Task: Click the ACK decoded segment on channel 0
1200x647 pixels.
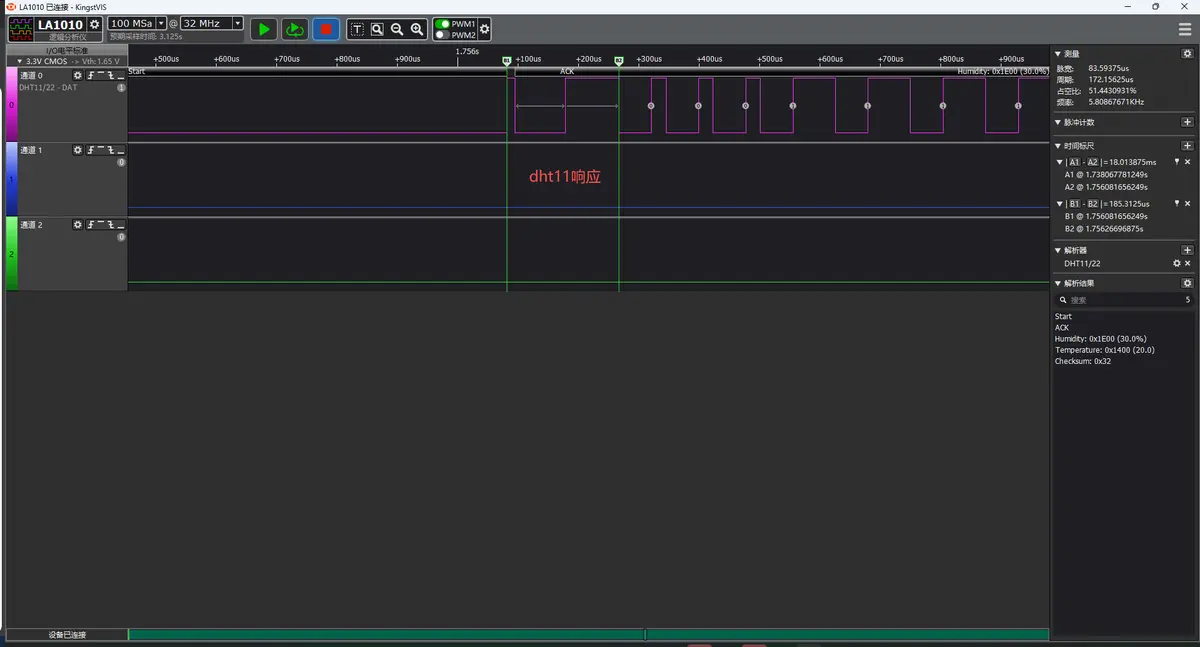Action: pyautogui.click(x=567, y=71)
